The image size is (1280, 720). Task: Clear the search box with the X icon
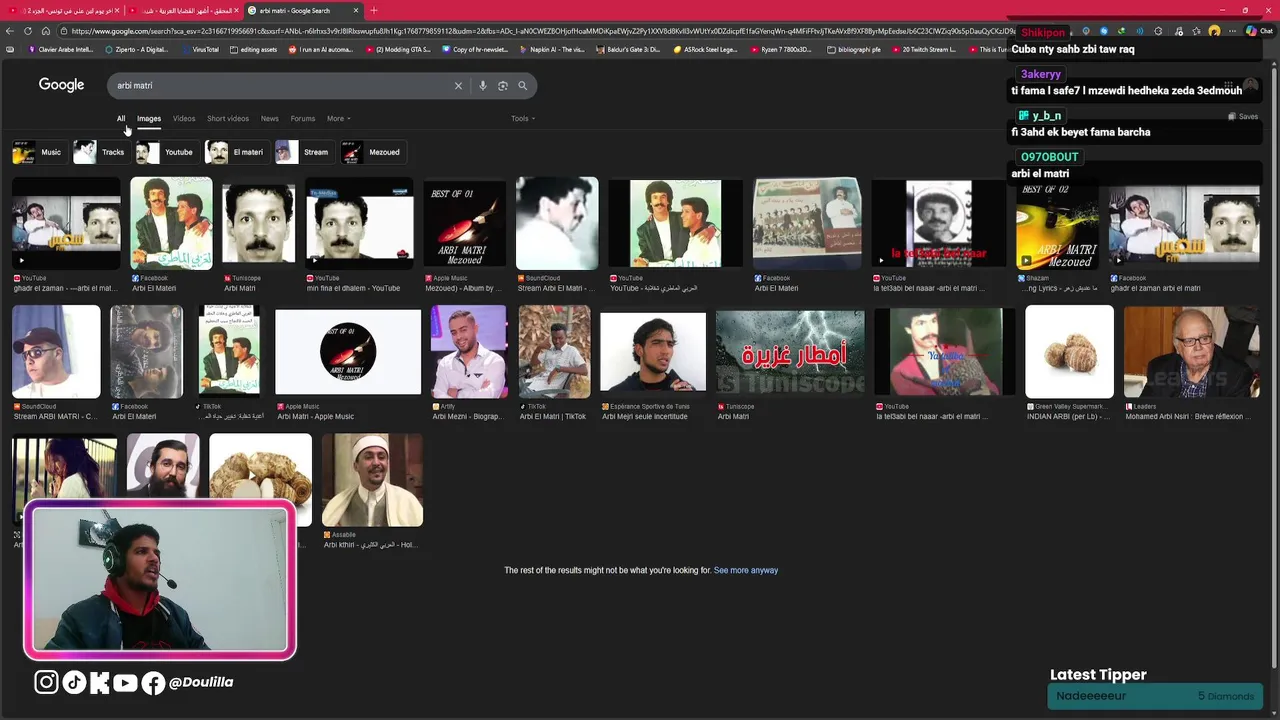coord(458,86)
